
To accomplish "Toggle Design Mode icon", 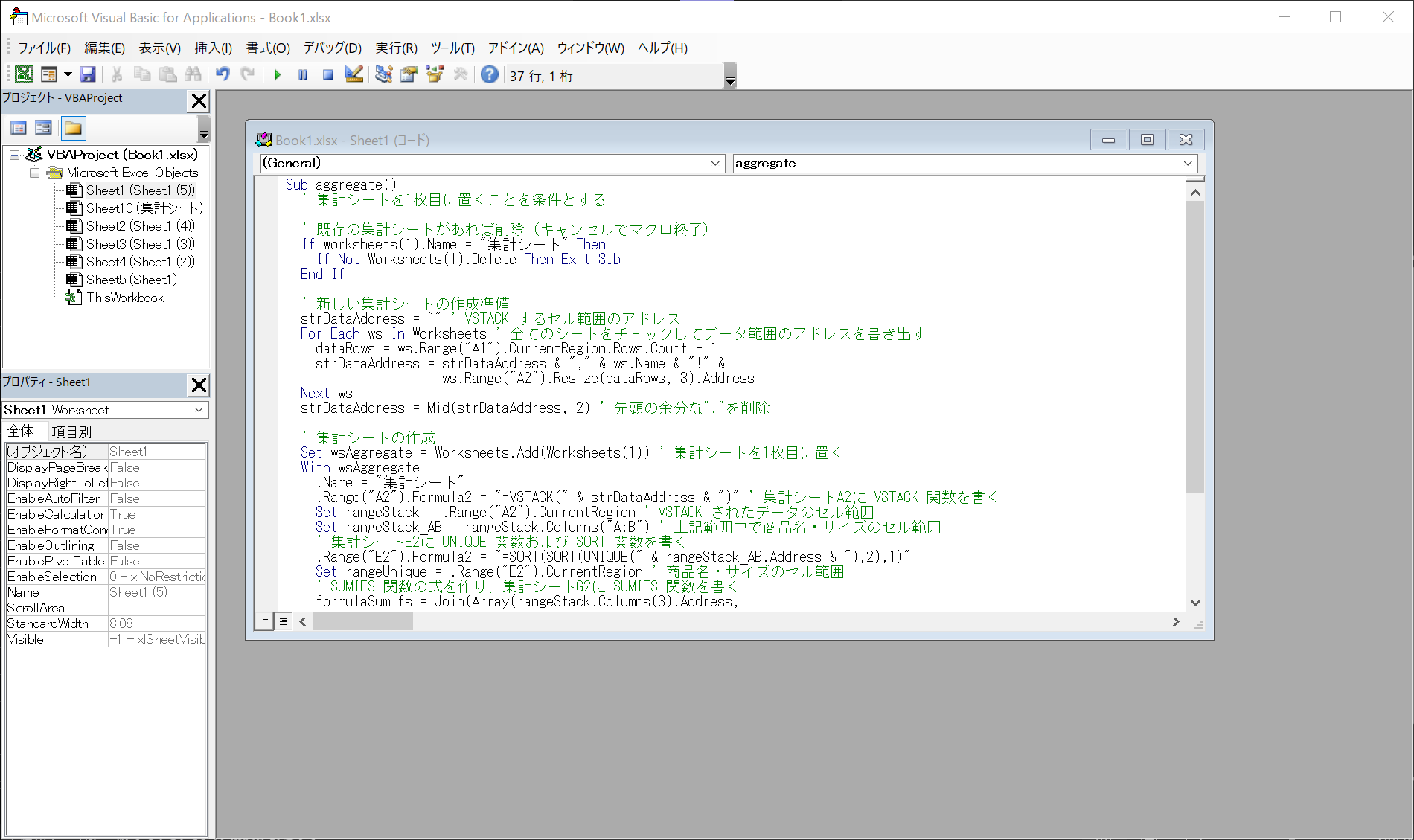I will click(x=354, y=74).
